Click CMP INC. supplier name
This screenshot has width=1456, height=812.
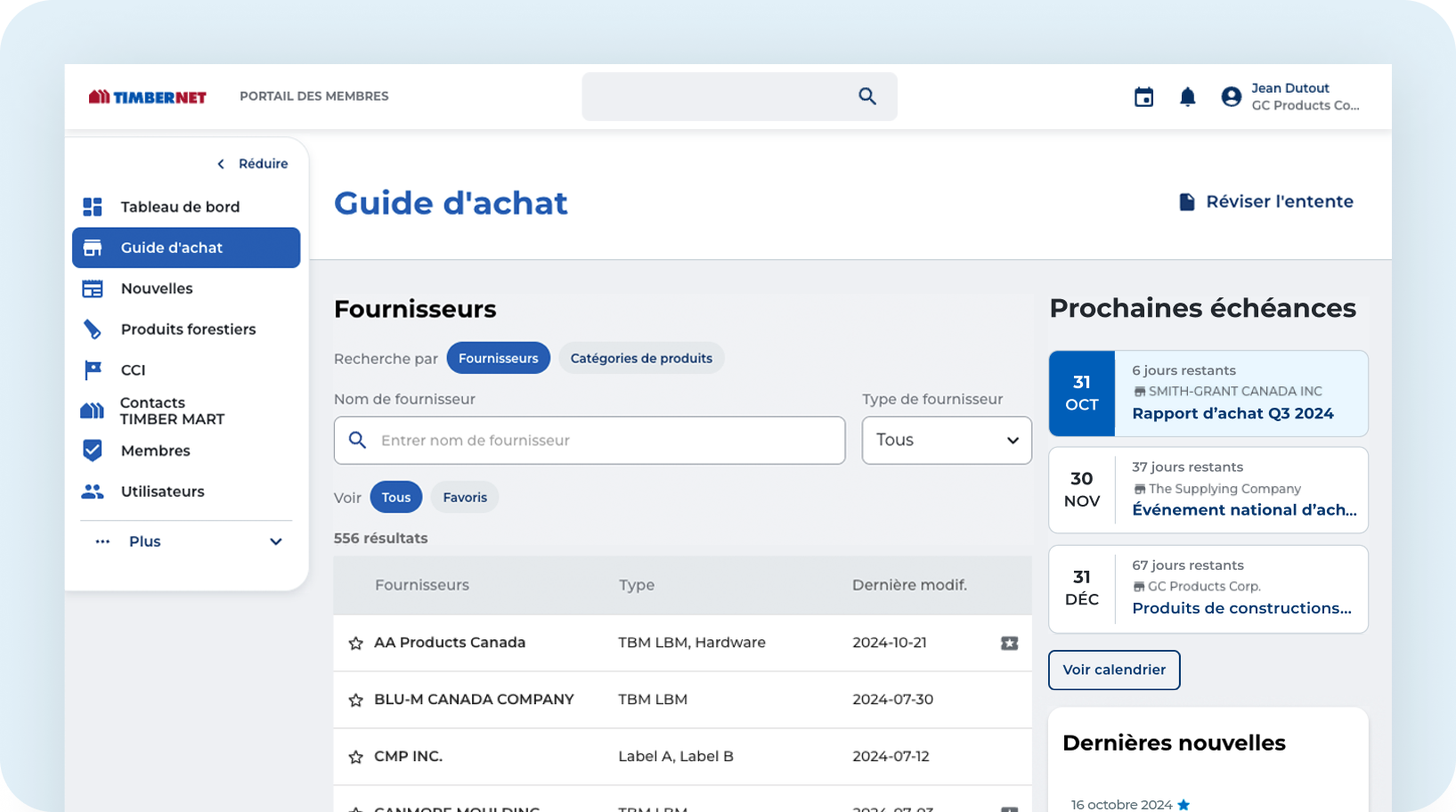[x=408, y=757]
